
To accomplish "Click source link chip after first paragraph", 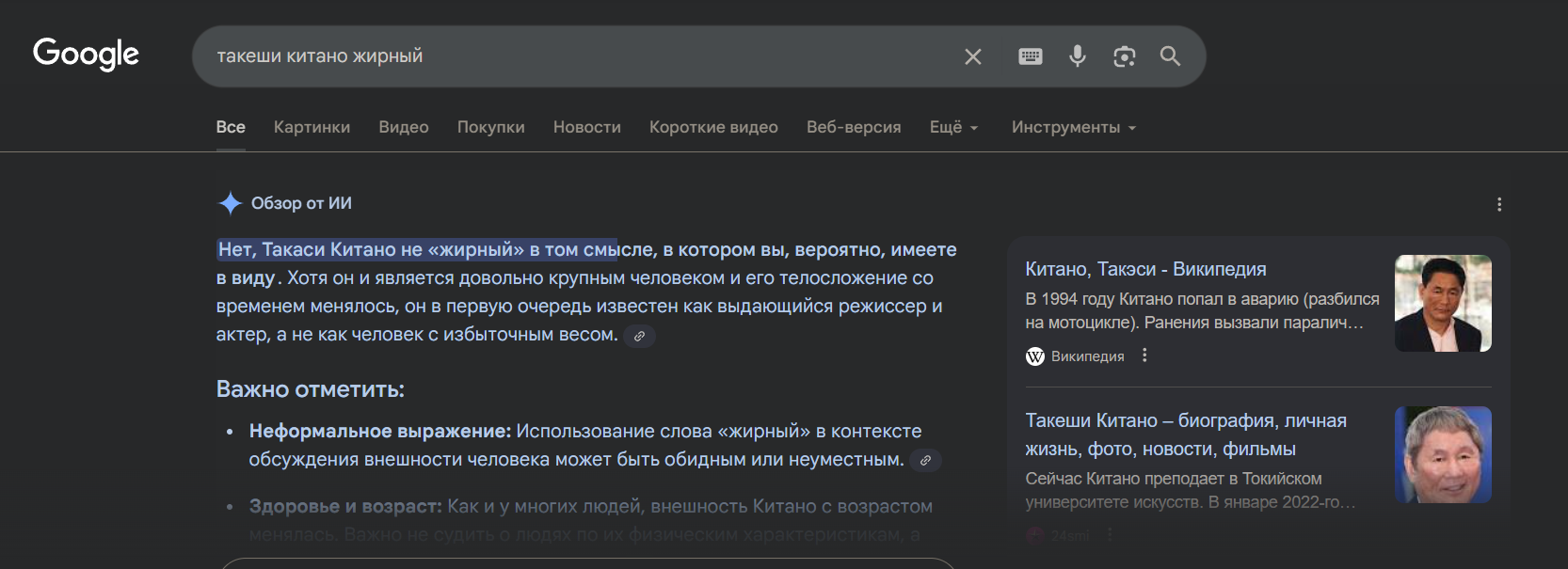I will (640, 336).
